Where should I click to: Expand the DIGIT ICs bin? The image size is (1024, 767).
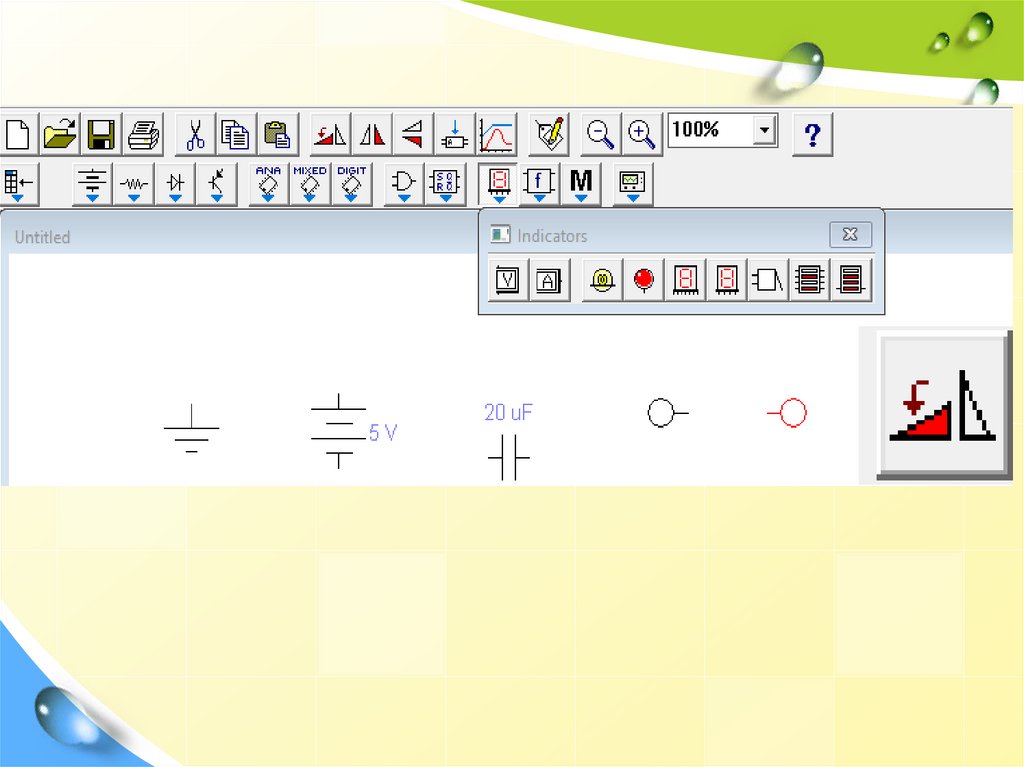click(x=351, y=184)
